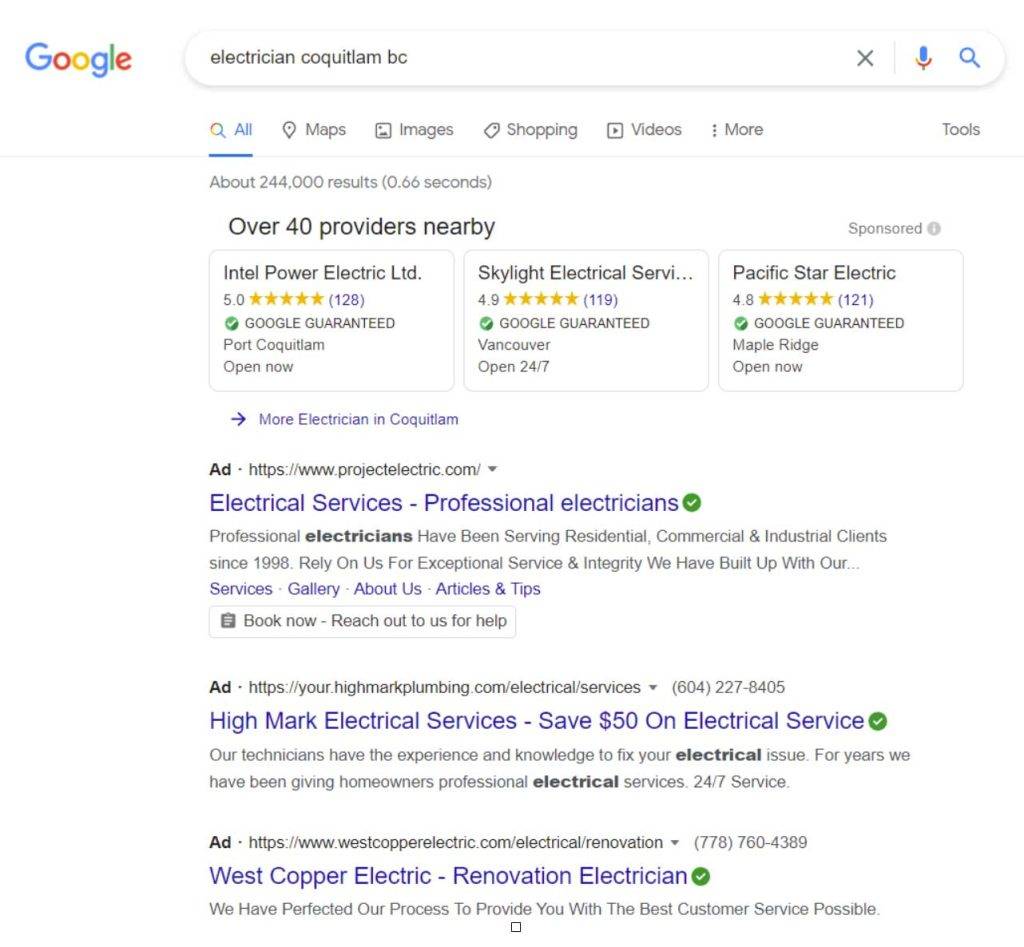Click Sponsored info icon
This screenshot has width=1024, height=947.
pyautogui.click(x=934, y=228)
